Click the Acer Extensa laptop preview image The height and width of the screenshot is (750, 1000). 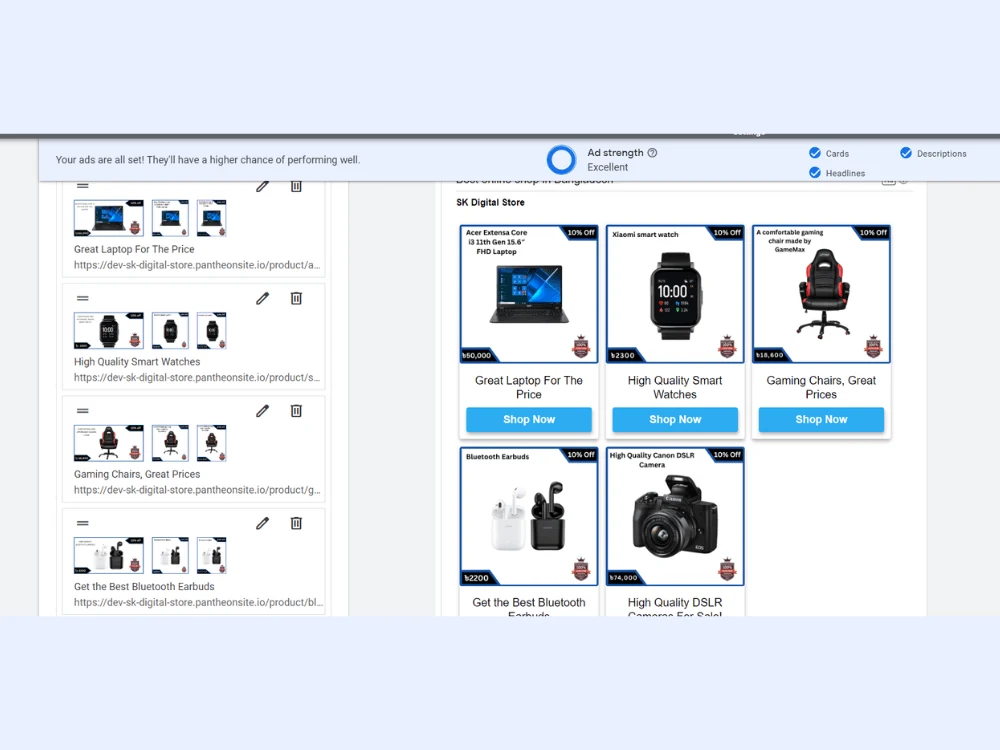[529, 294]
